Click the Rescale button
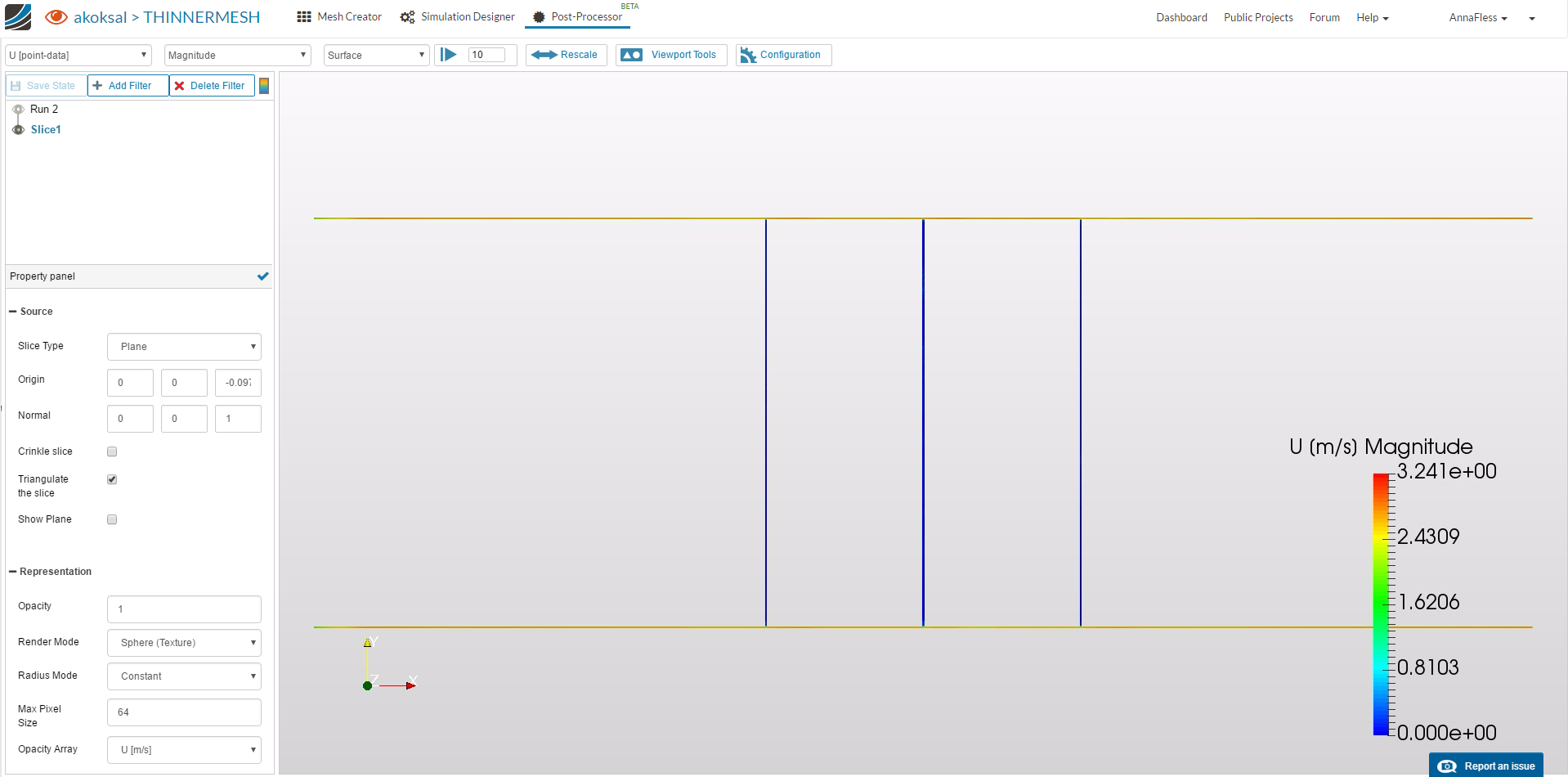The width and height of the screenshot is (1568, 777). pyautogui.click(x=566, y=55)
